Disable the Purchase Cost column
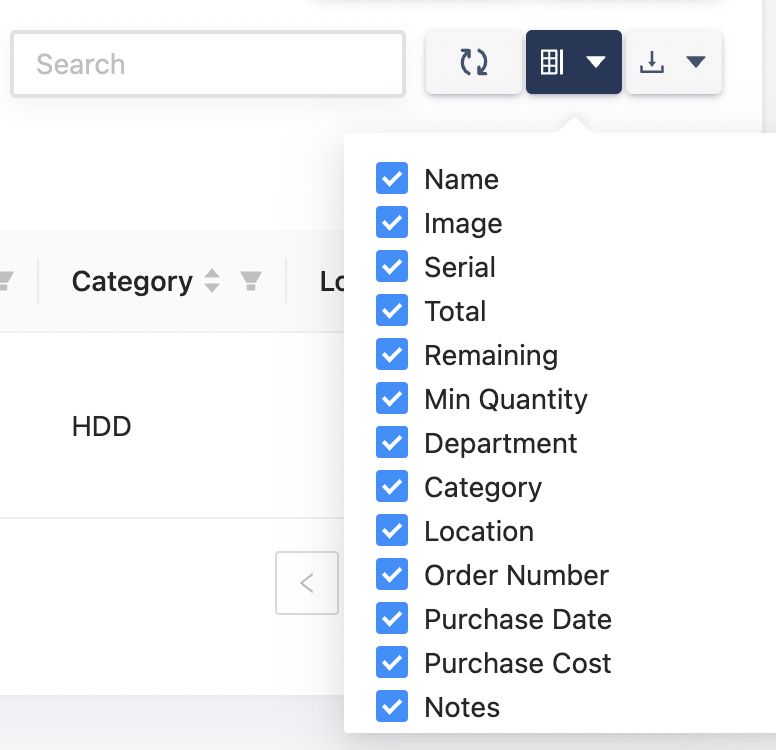Viewport: 776px width, 750px height. pyautogui.click(x=392, y=663)
